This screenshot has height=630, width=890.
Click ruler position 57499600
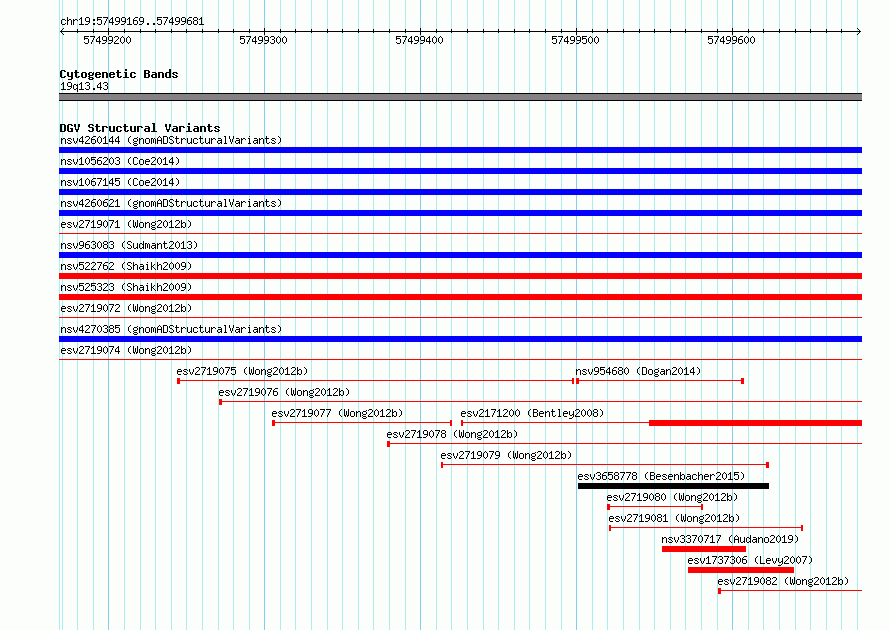[x=732, y=40]
